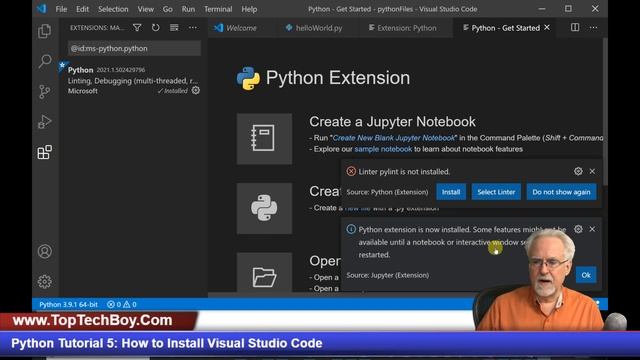The height and width of the screenshot is (360, 640).
Task: Open Jupyter notification settings gear
Action: pyautogui.click(x=578, y=229)
